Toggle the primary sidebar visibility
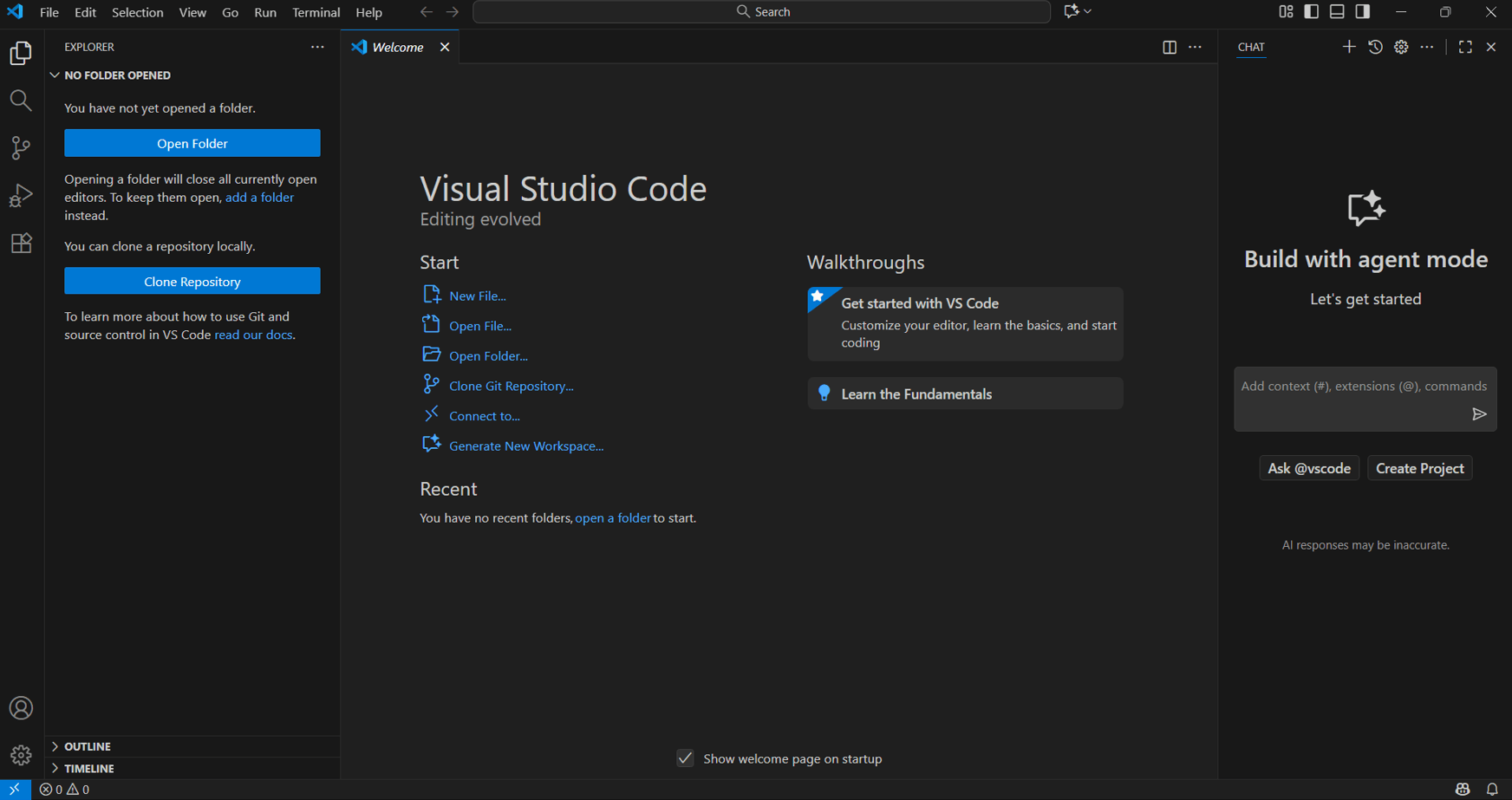This screenshot has height=800, width=1512. (x=1310, y=11)
